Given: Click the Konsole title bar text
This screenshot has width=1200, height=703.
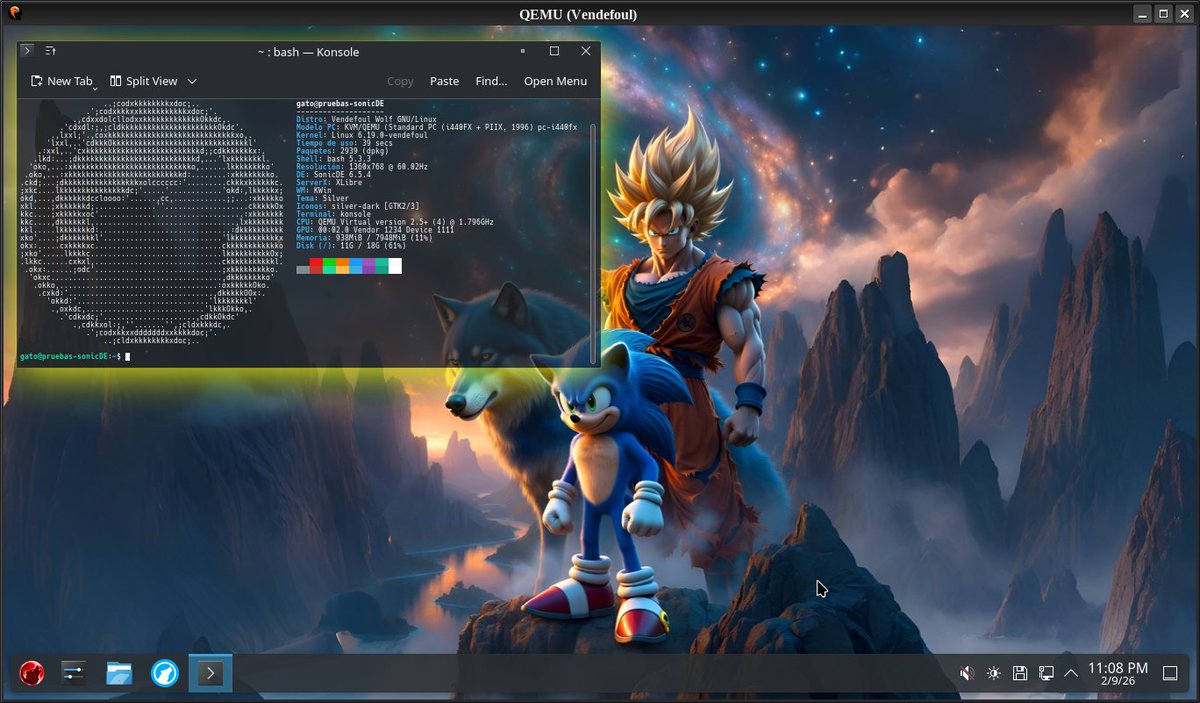Looking at the screenshot, I should 308,52.
